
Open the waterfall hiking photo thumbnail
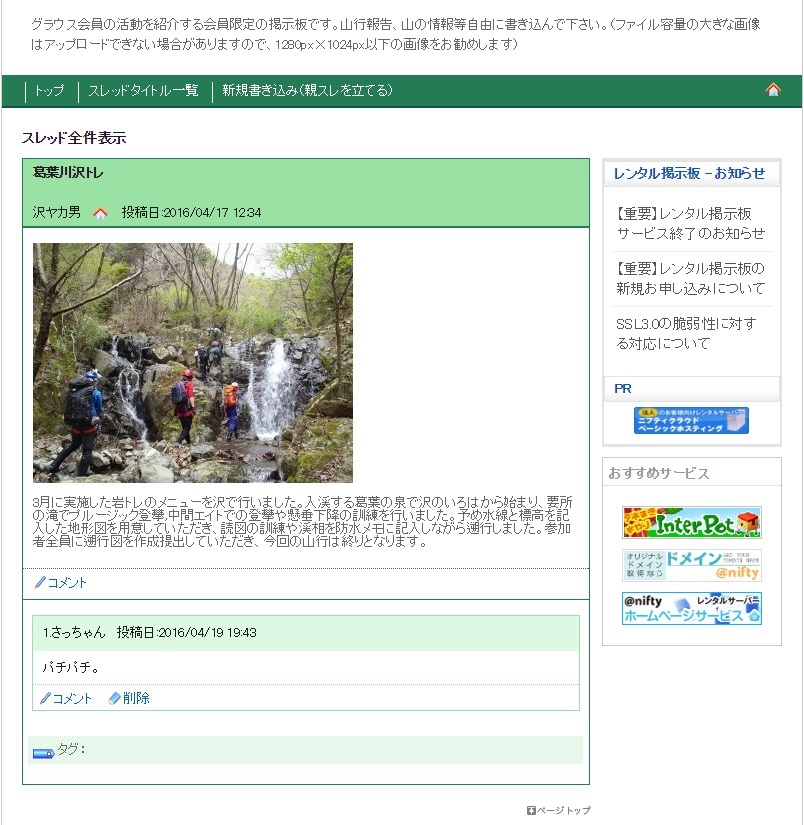click(x=193, y=363)
